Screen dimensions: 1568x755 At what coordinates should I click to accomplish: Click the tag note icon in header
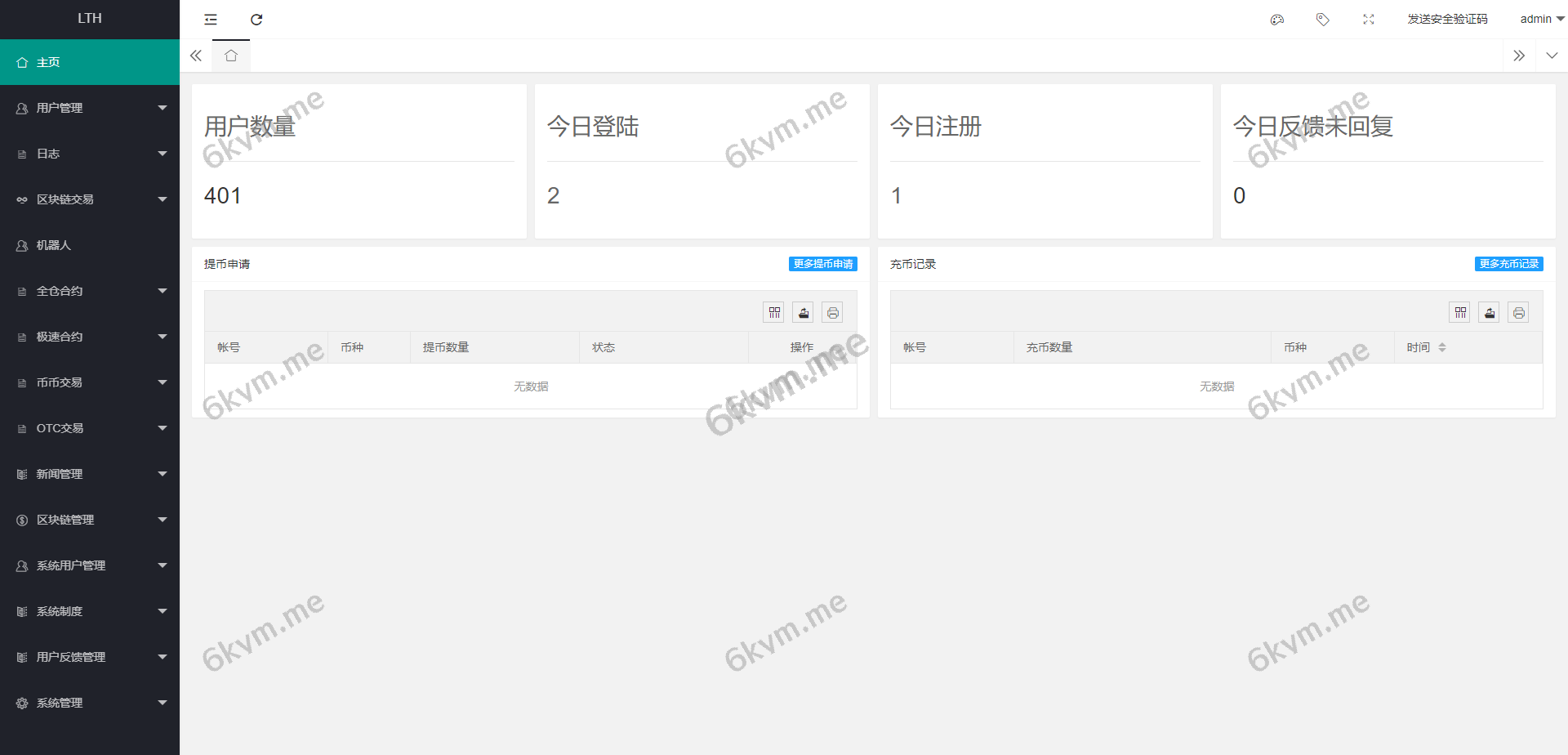[1323, 20]
